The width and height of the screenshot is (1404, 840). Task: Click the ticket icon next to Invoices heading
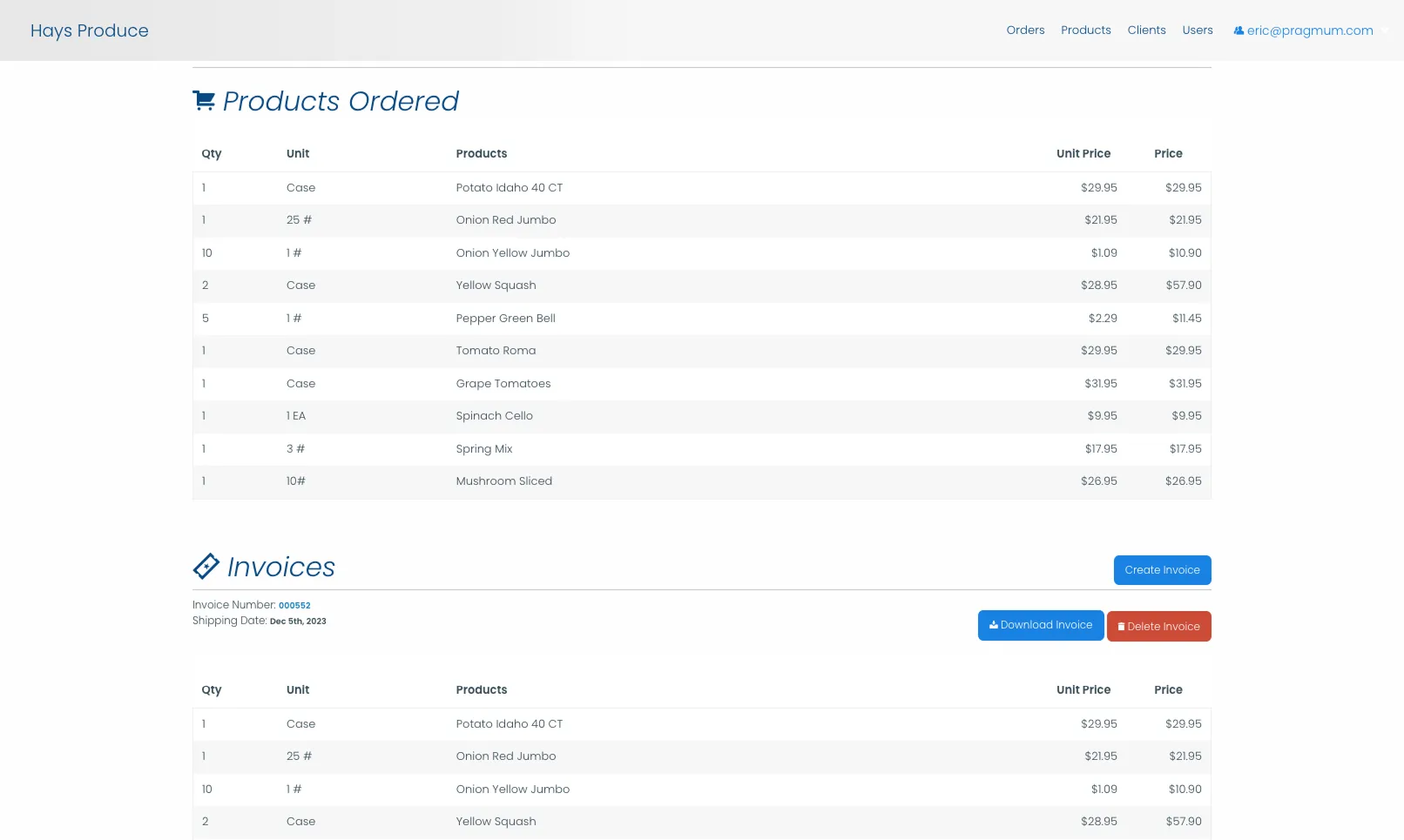[206, 567]
